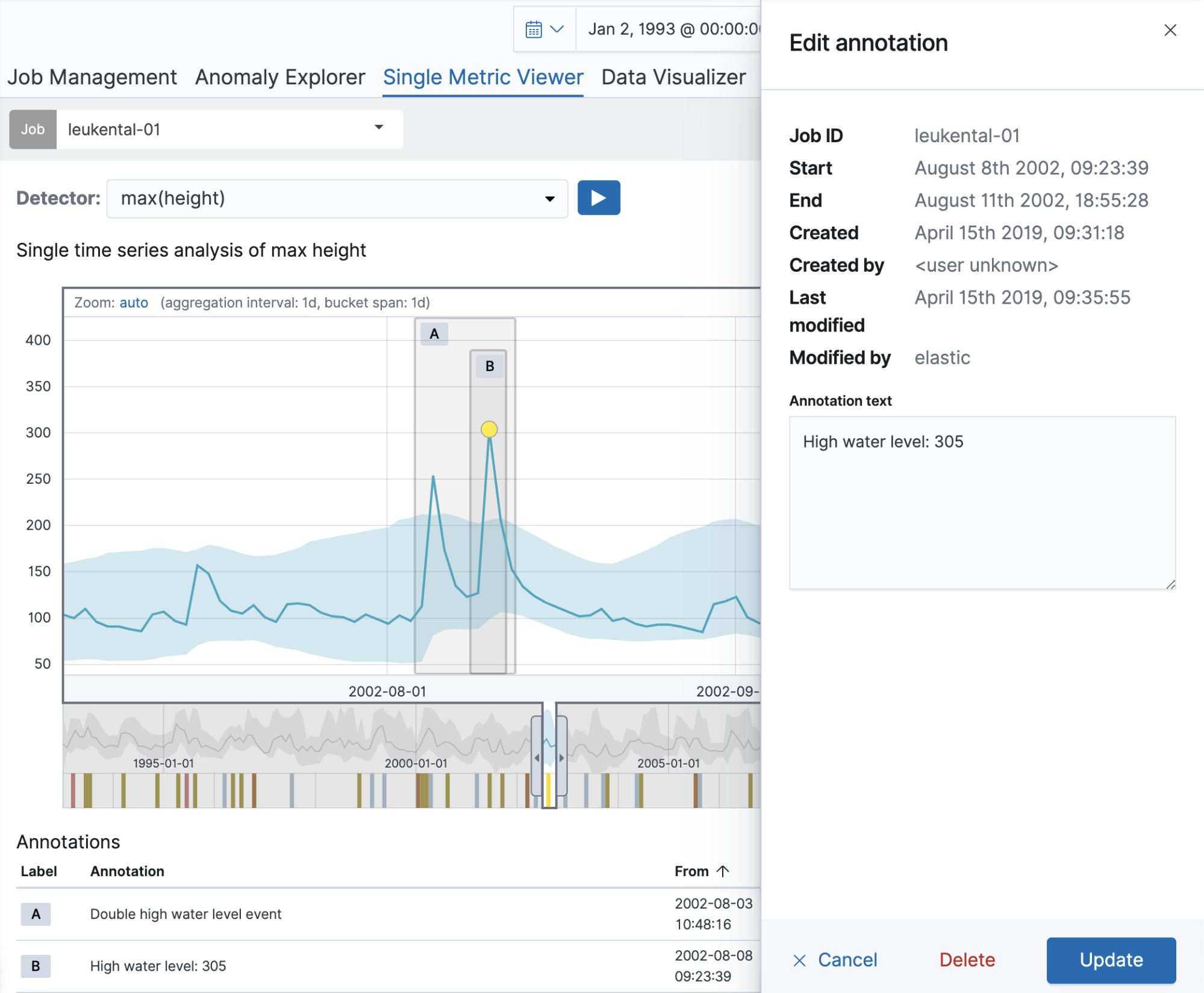Switch to Anomaly Explorer tab
Image resolution: width=1204 pixels, height=993 pixels.
280,77
